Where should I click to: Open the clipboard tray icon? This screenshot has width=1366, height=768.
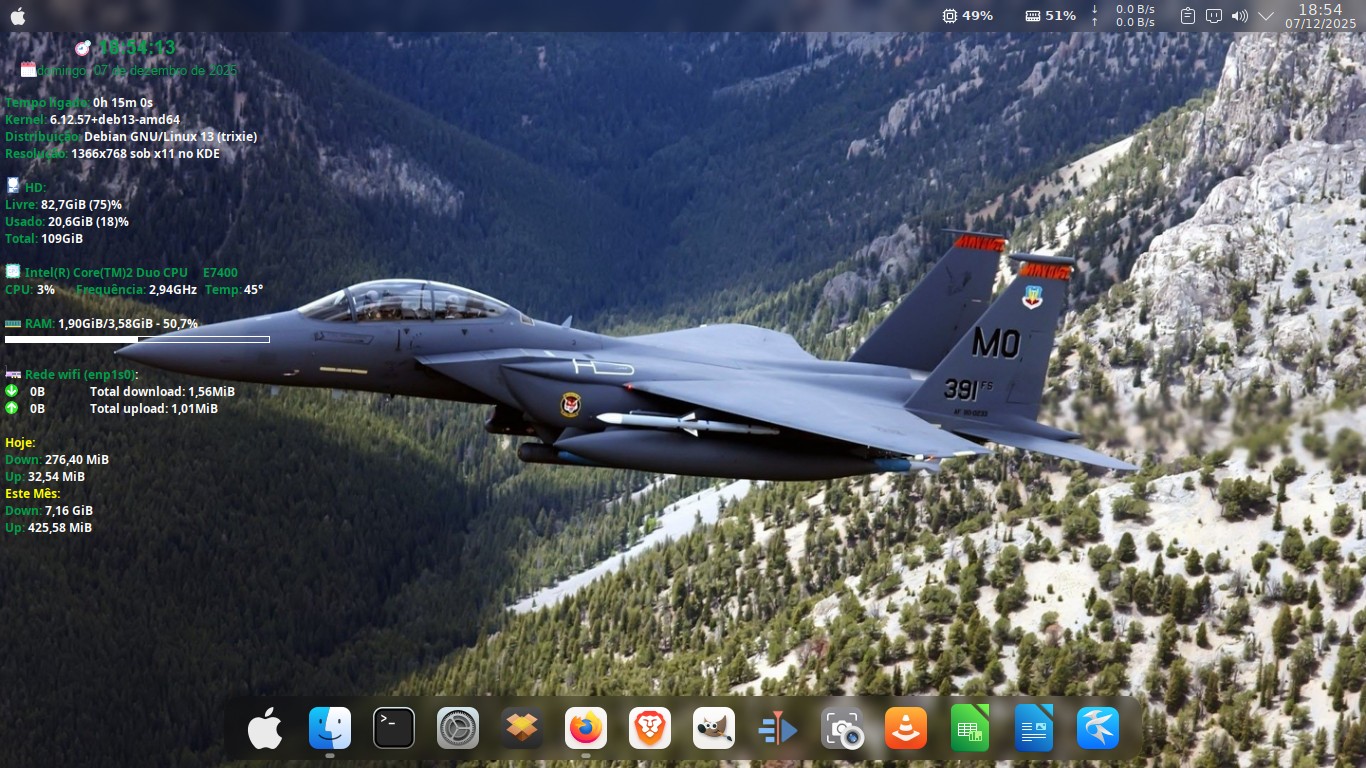coord(1187,16)
